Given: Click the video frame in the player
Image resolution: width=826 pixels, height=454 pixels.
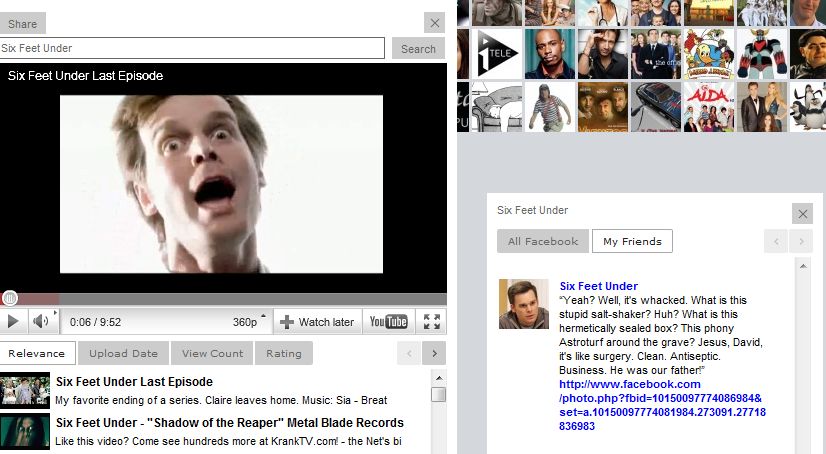Looking at the screenshot, I should click(221, 184).
